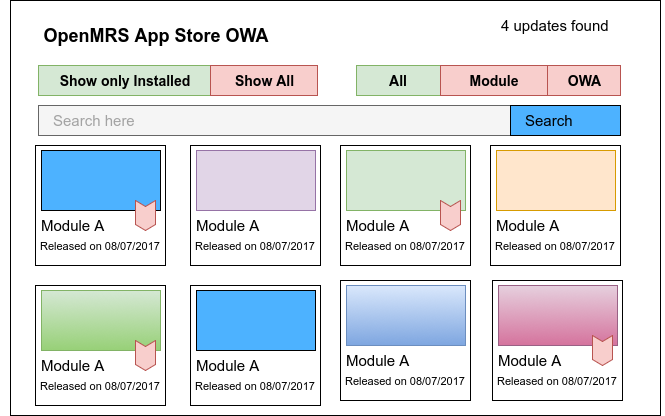The height and width of the screenshot is (416, 665).
Task: Toggle the Show All filter
Action: tap(264, 81)
